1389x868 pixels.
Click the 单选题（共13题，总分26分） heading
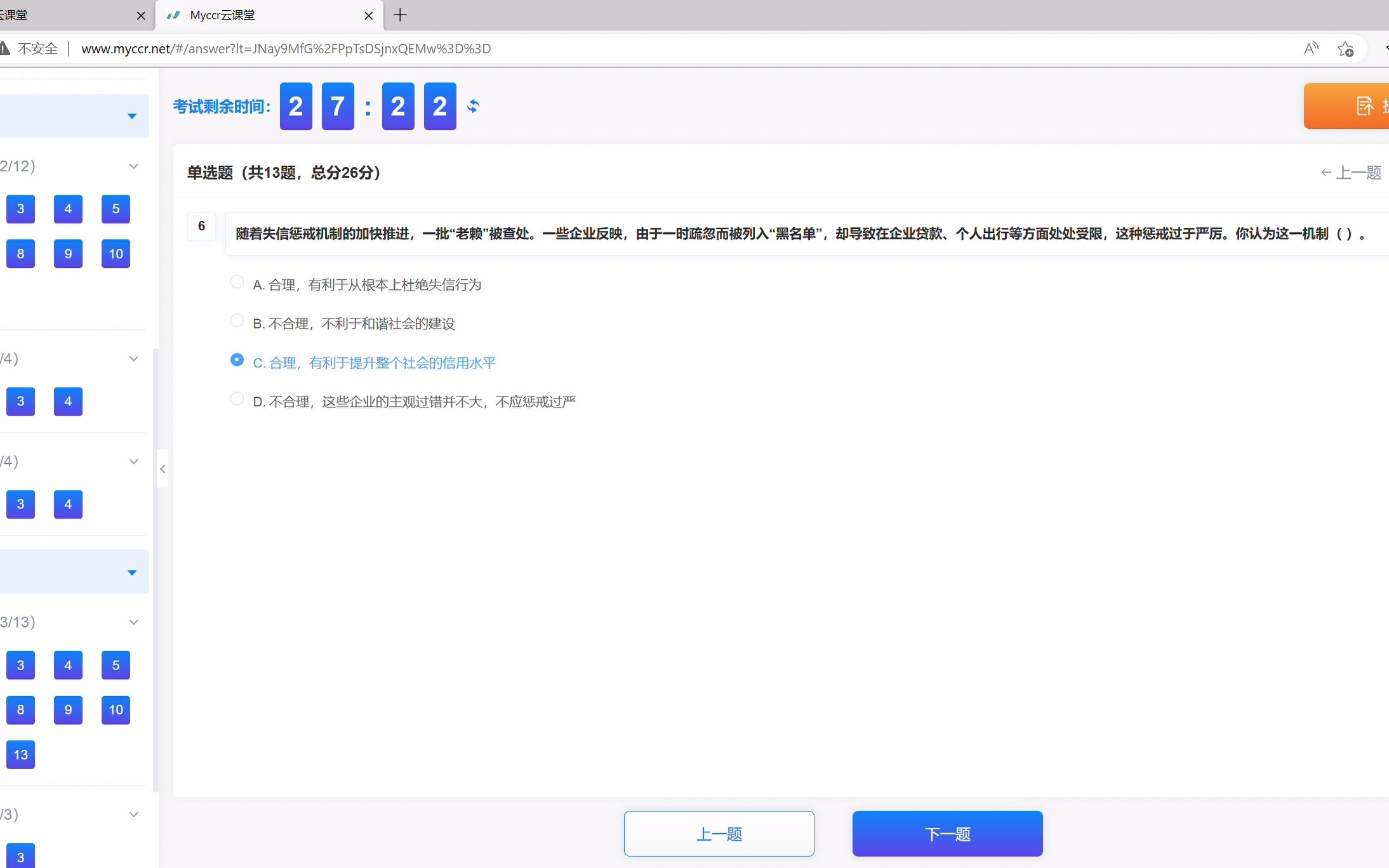click(284, 173)
